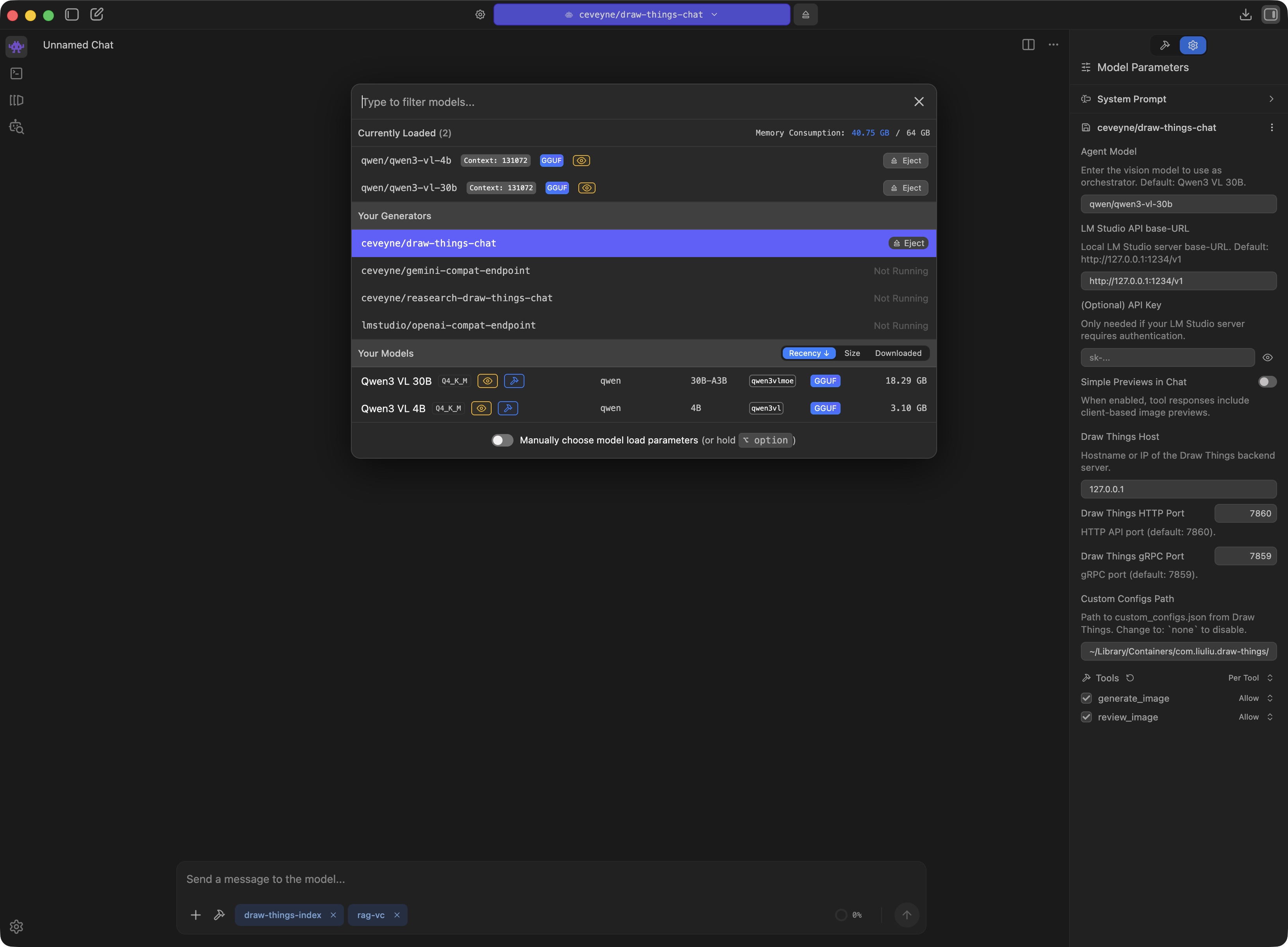This screenshot has height=947, width=1288.
Task: Uncheck the generate_image tool checkbox
Action: (x=1086, y=698)
